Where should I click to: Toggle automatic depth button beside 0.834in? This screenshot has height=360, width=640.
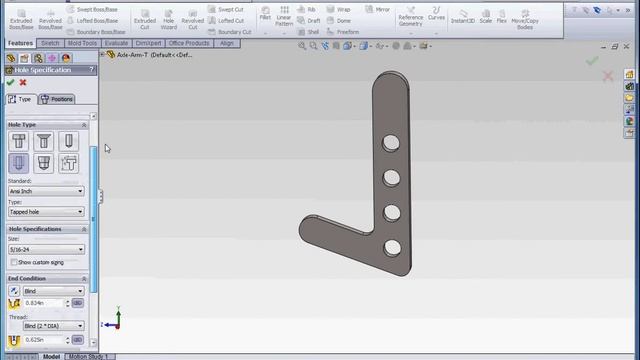pos(78,303)
